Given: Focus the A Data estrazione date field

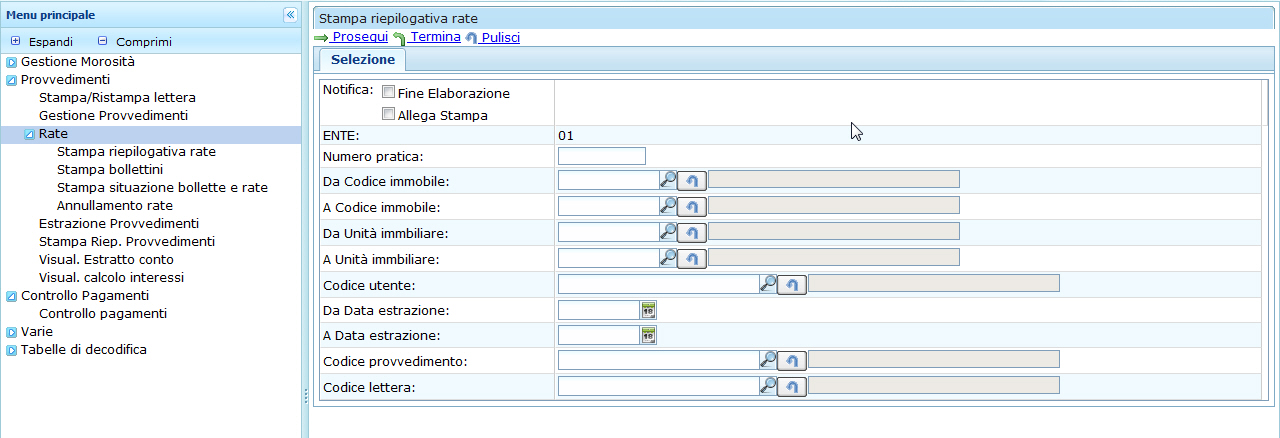Looking at the screenshot, I should [x=599, y=336].
